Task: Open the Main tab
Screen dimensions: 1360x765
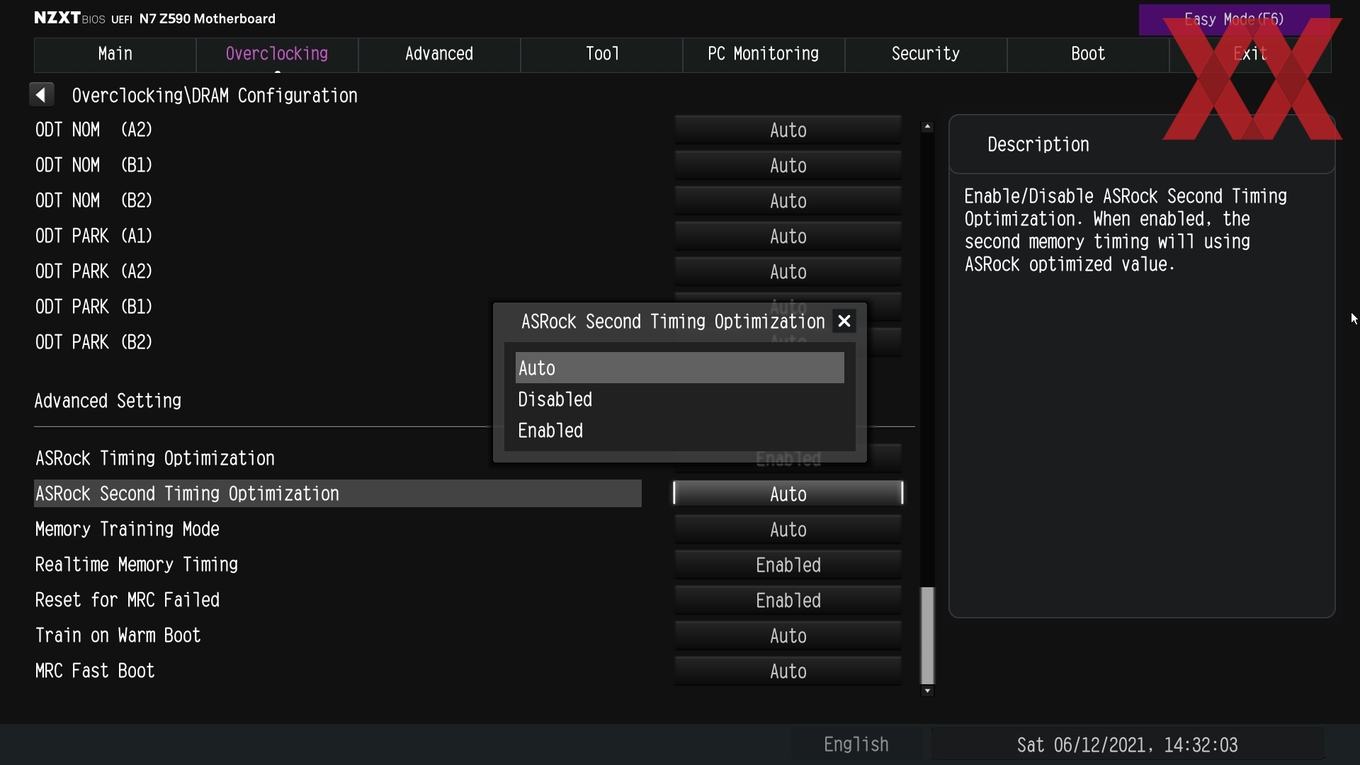Action: (x=115, y=54)
